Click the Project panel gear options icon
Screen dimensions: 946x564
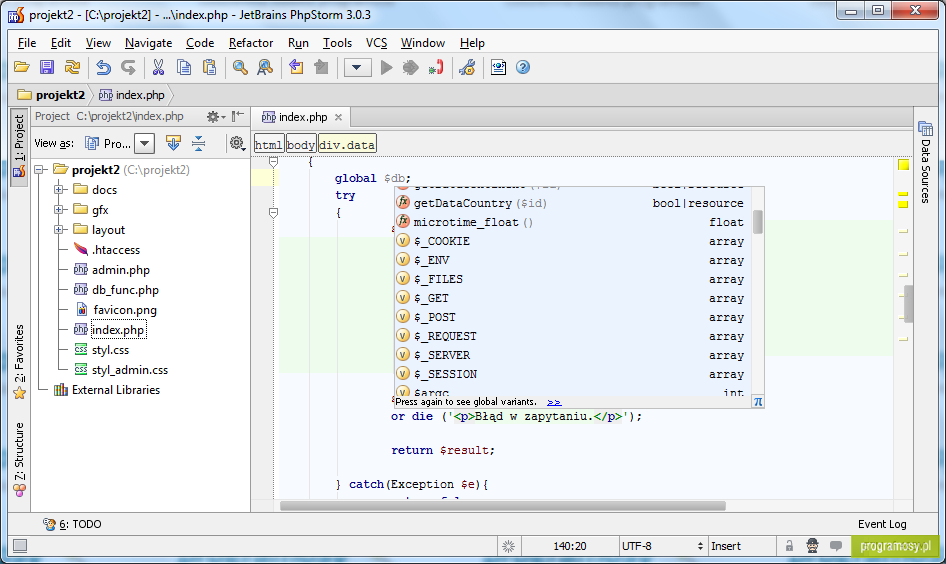215,116
